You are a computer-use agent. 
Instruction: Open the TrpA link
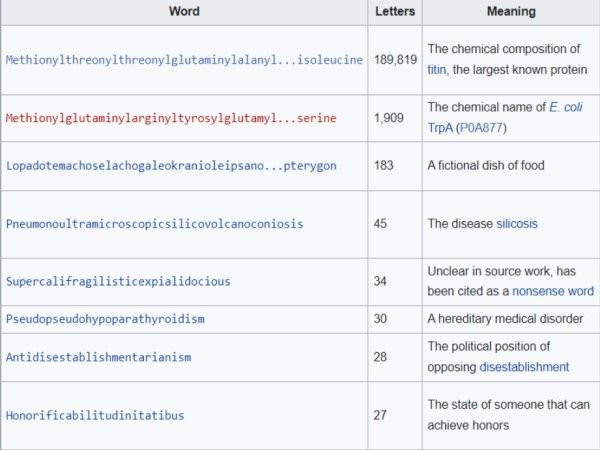(x=442, y=127)
